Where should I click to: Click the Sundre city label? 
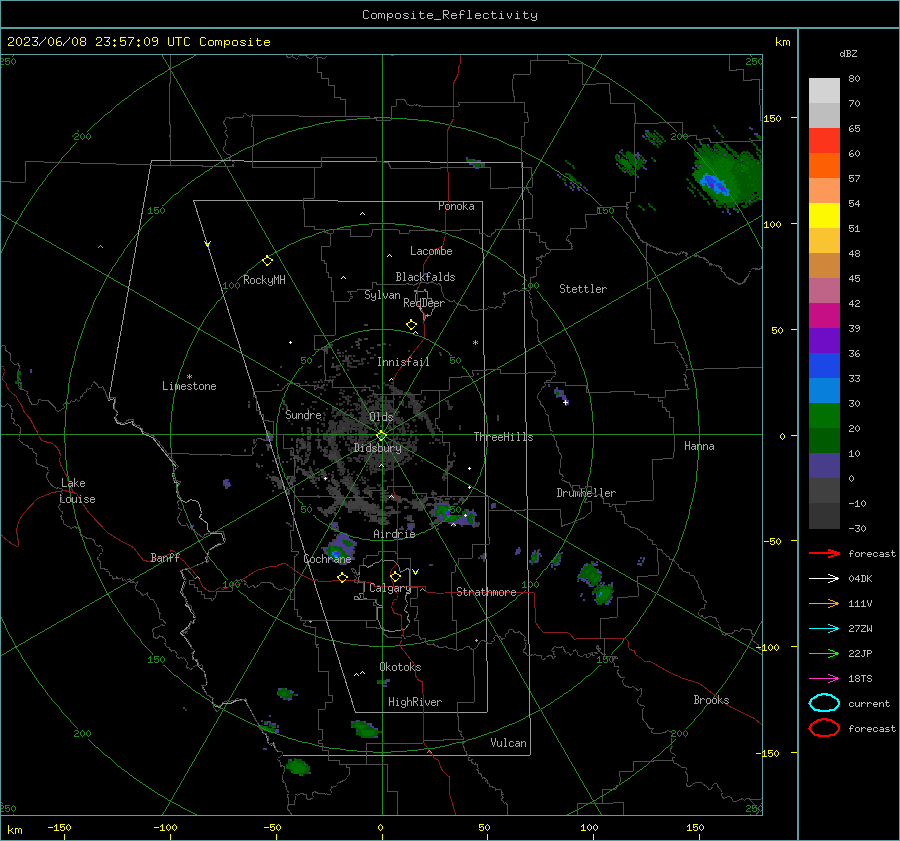point(303,414)
